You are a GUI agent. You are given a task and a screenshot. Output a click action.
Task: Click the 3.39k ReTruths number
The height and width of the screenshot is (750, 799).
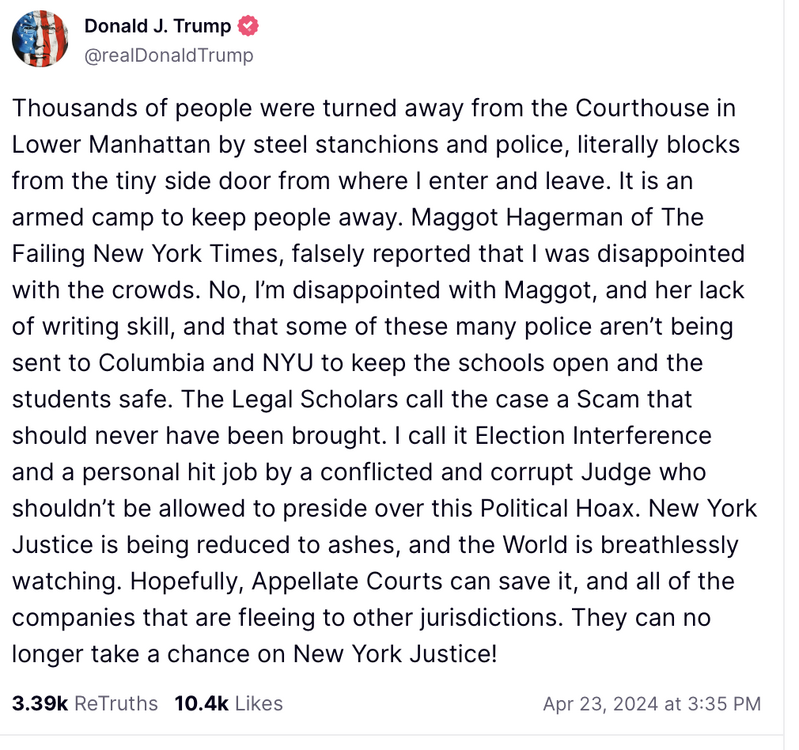39,704
